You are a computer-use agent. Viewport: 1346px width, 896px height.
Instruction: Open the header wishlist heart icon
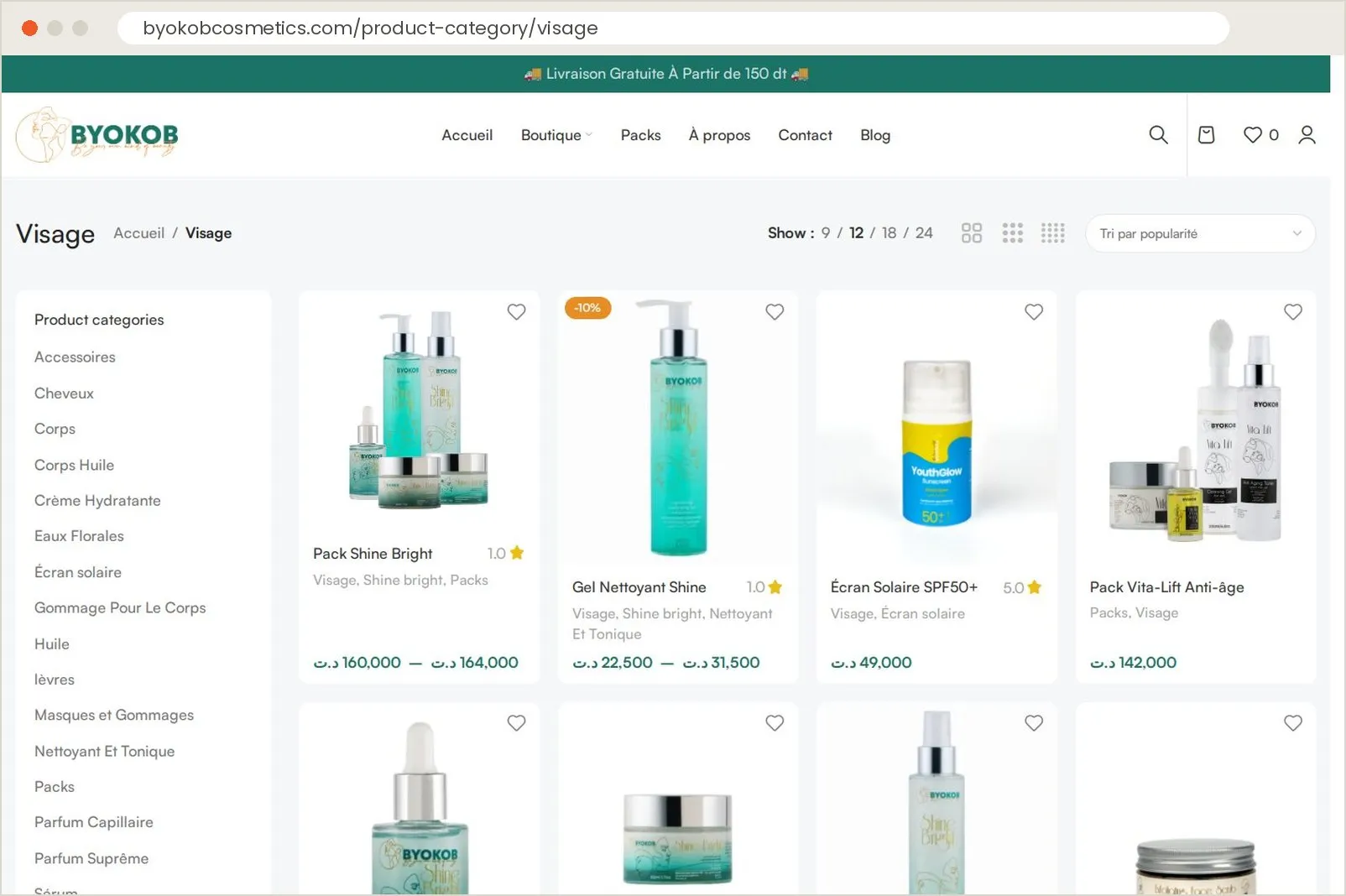coord(1252,135)
